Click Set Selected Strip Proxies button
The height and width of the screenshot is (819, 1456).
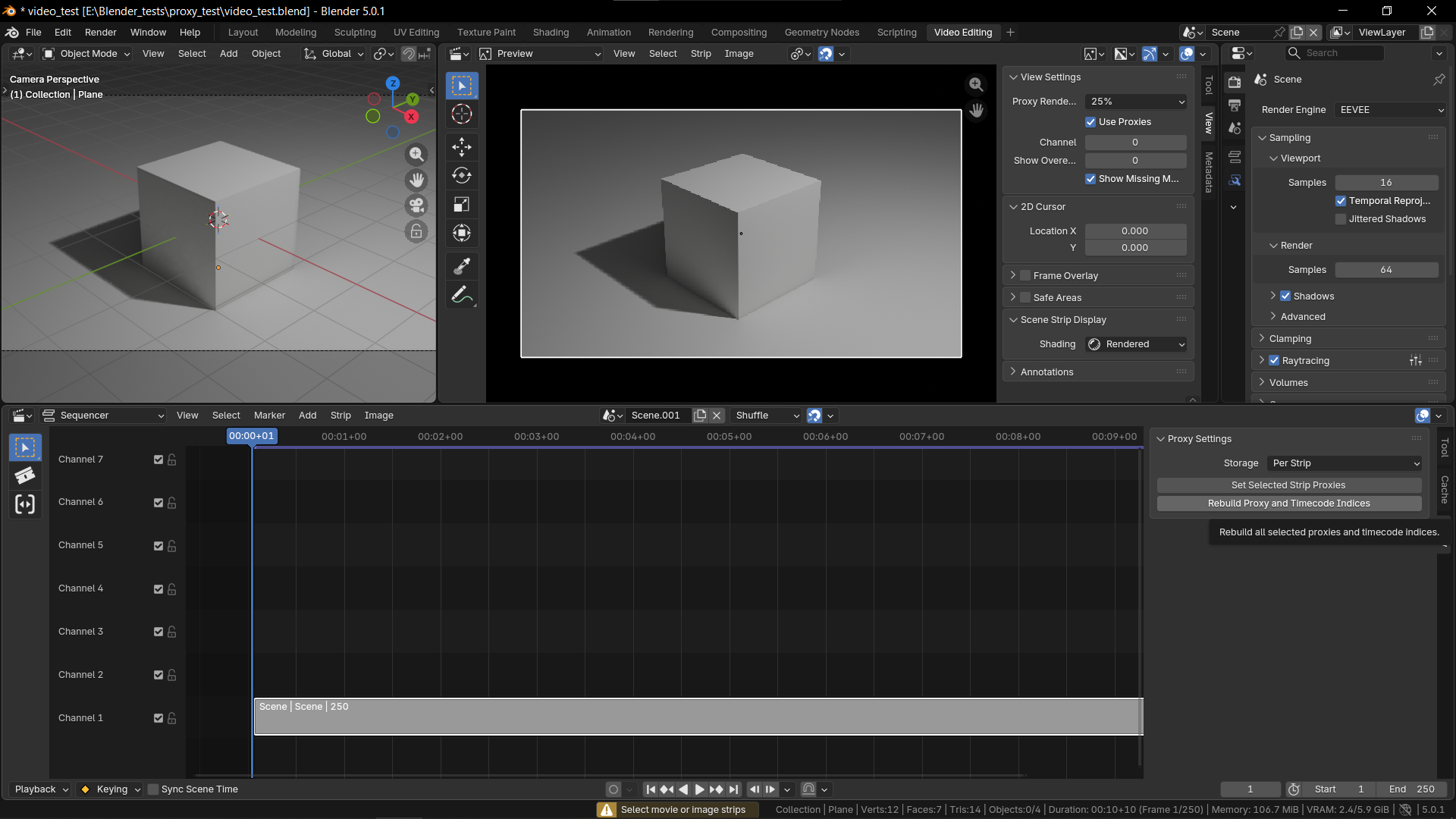point(1288,485)
